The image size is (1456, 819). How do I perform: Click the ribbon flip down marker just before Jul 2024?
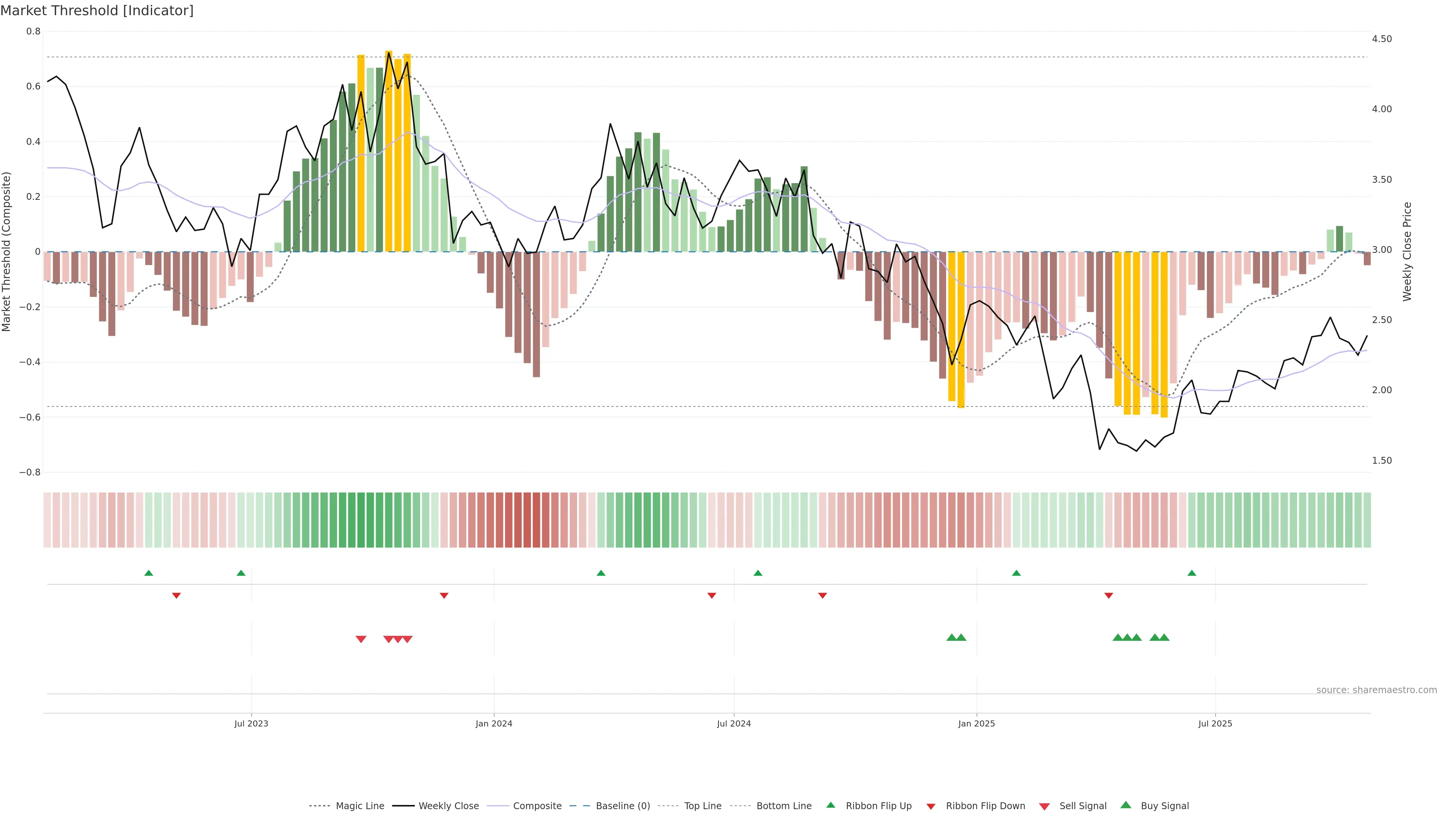[712, 596]
